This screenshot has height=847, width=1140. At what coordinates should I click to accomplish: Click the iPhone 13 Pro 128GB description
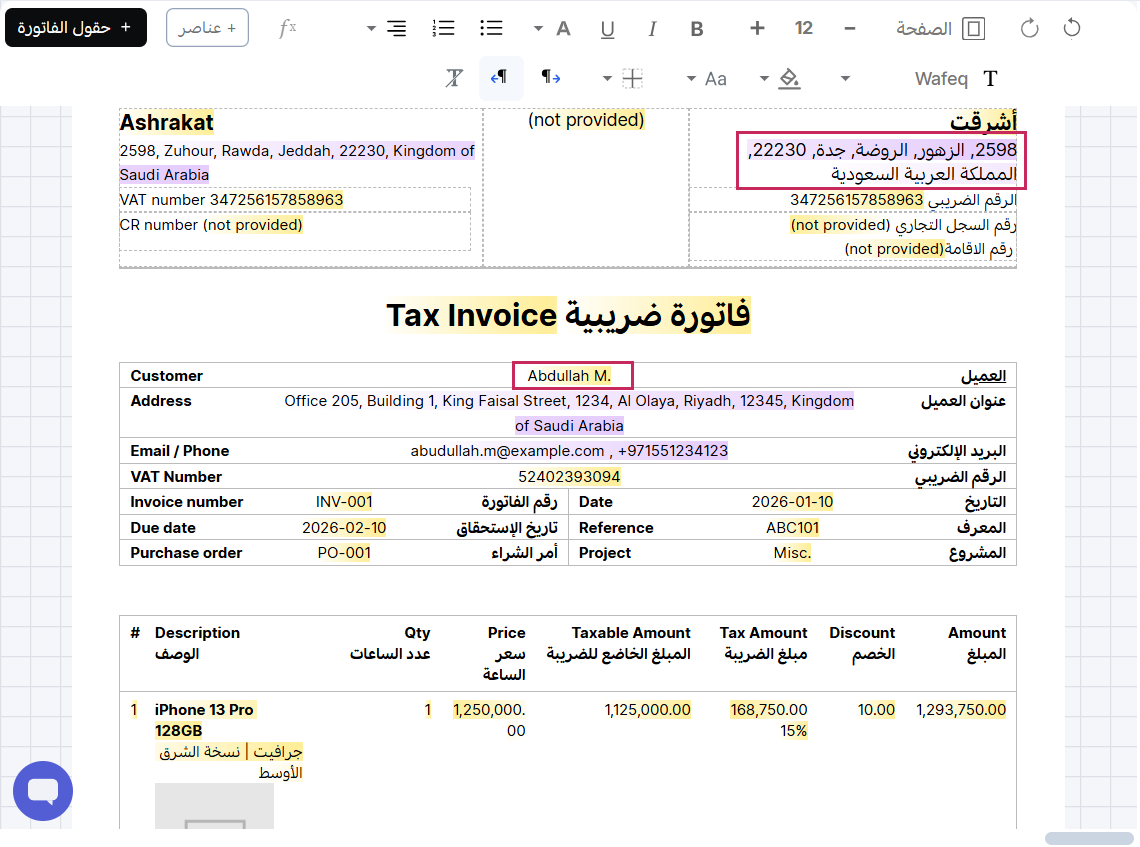(204, 720)
